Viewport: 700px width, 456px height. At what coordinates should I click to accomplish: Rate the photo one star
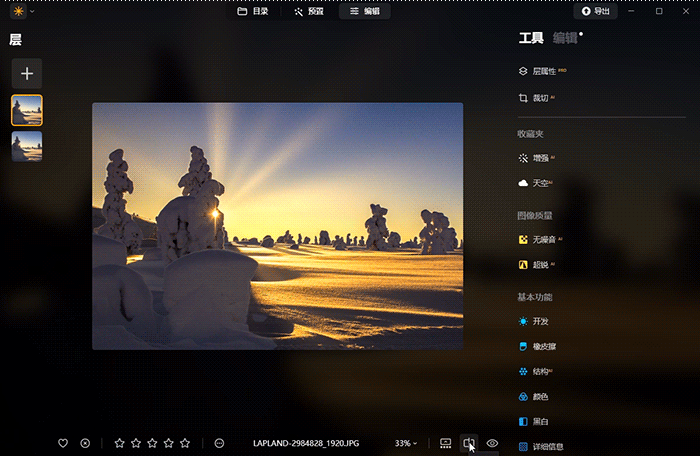tap(119, 443)
